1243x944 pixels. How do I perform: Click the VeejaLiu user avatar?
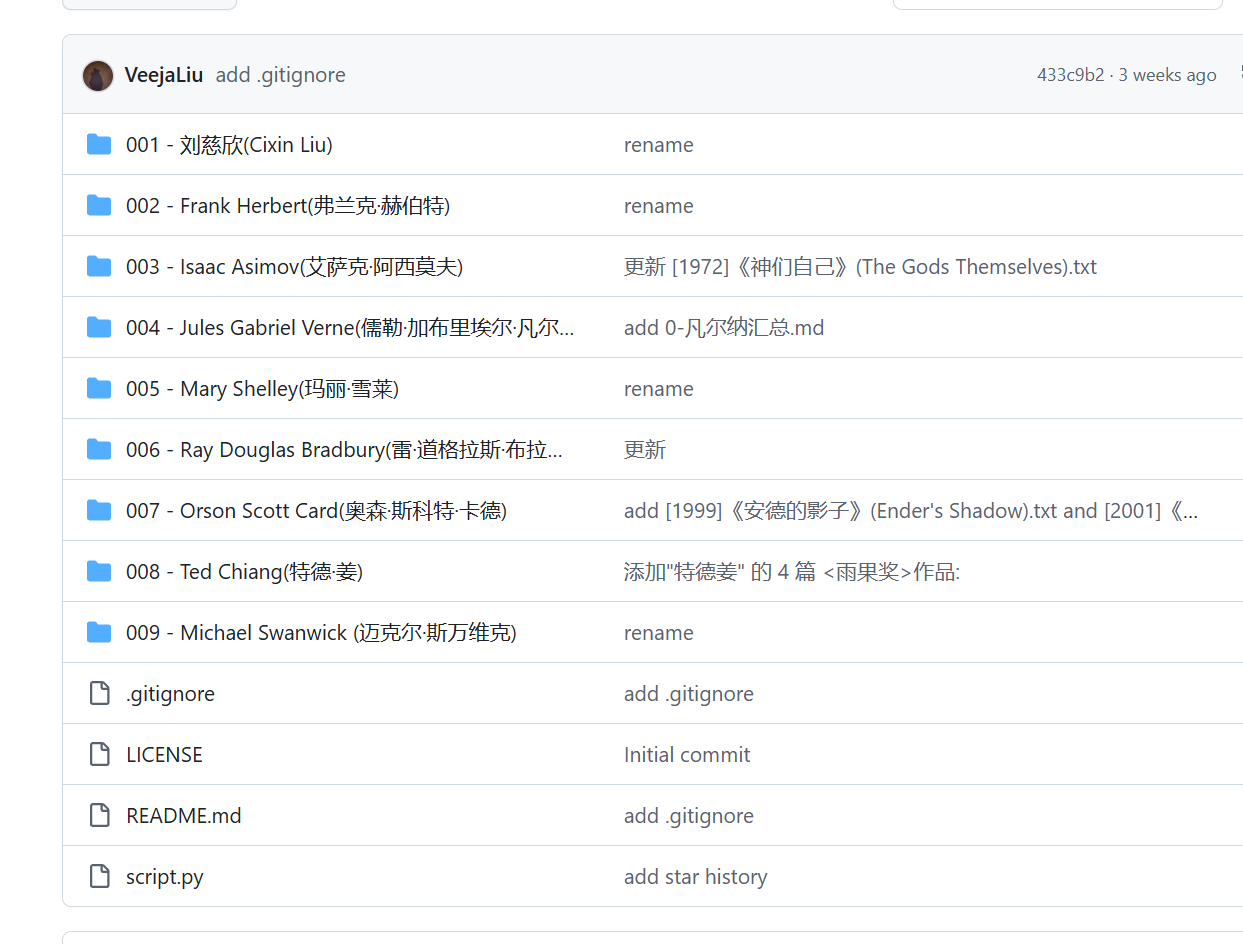98,75
